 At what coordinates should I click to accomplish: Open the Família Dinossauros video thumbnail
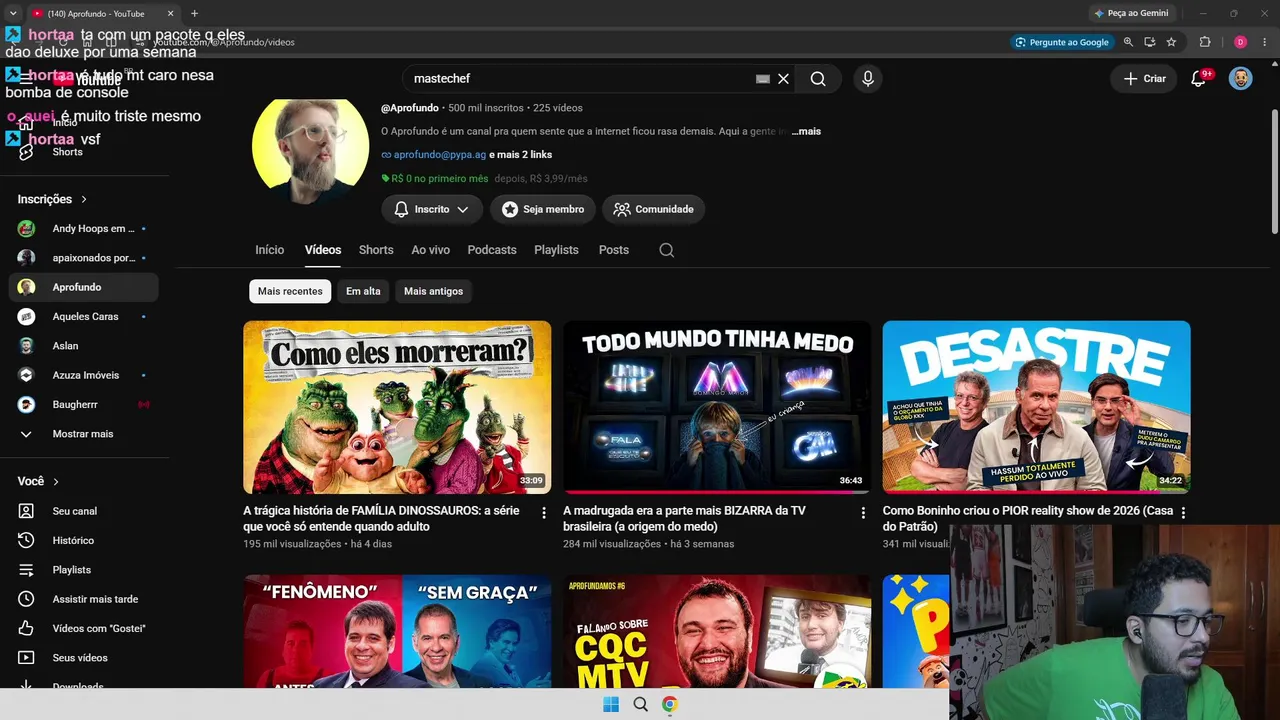click(397, 407)
